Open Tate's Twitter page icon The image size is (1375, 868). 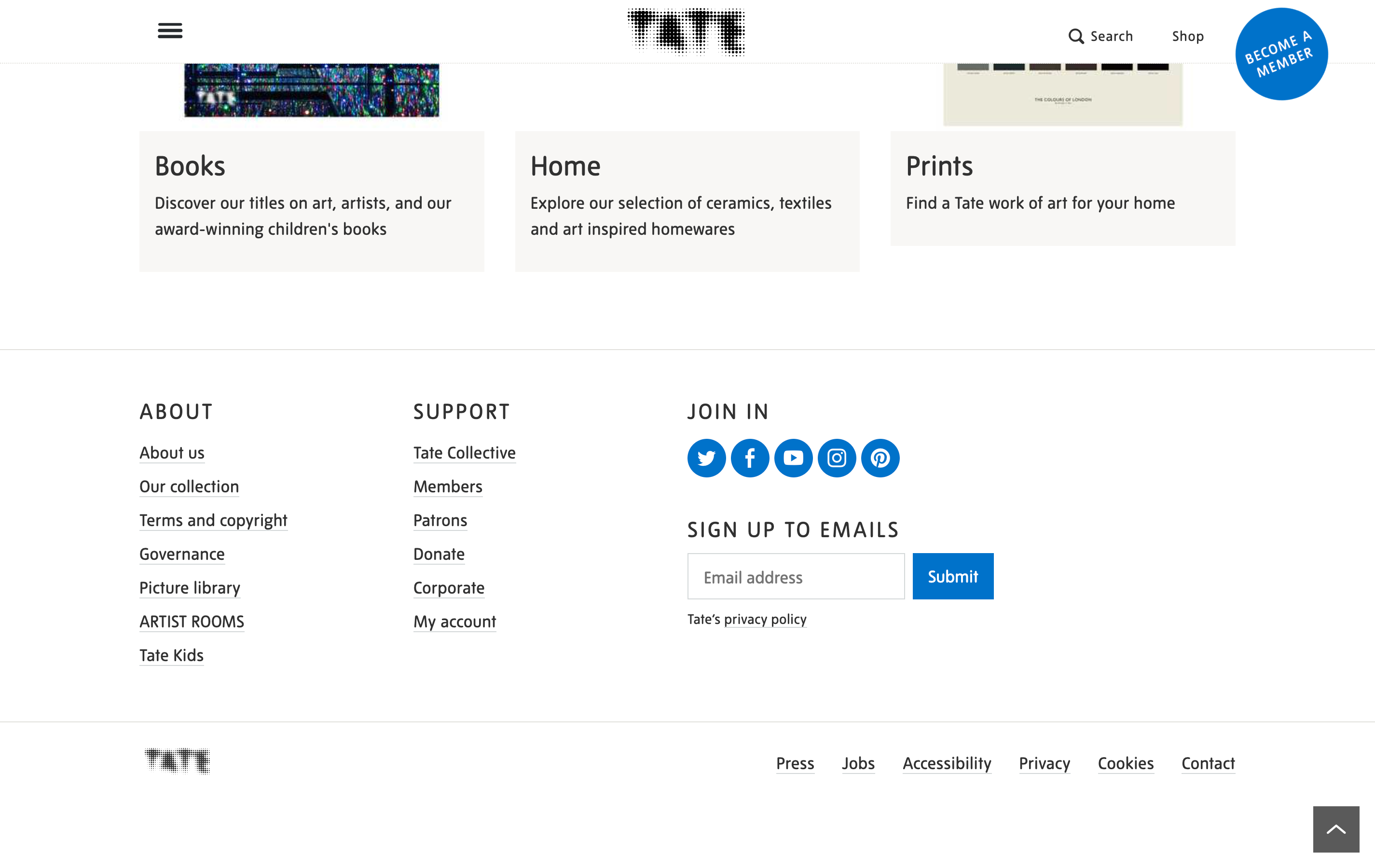tap(706, 458)
